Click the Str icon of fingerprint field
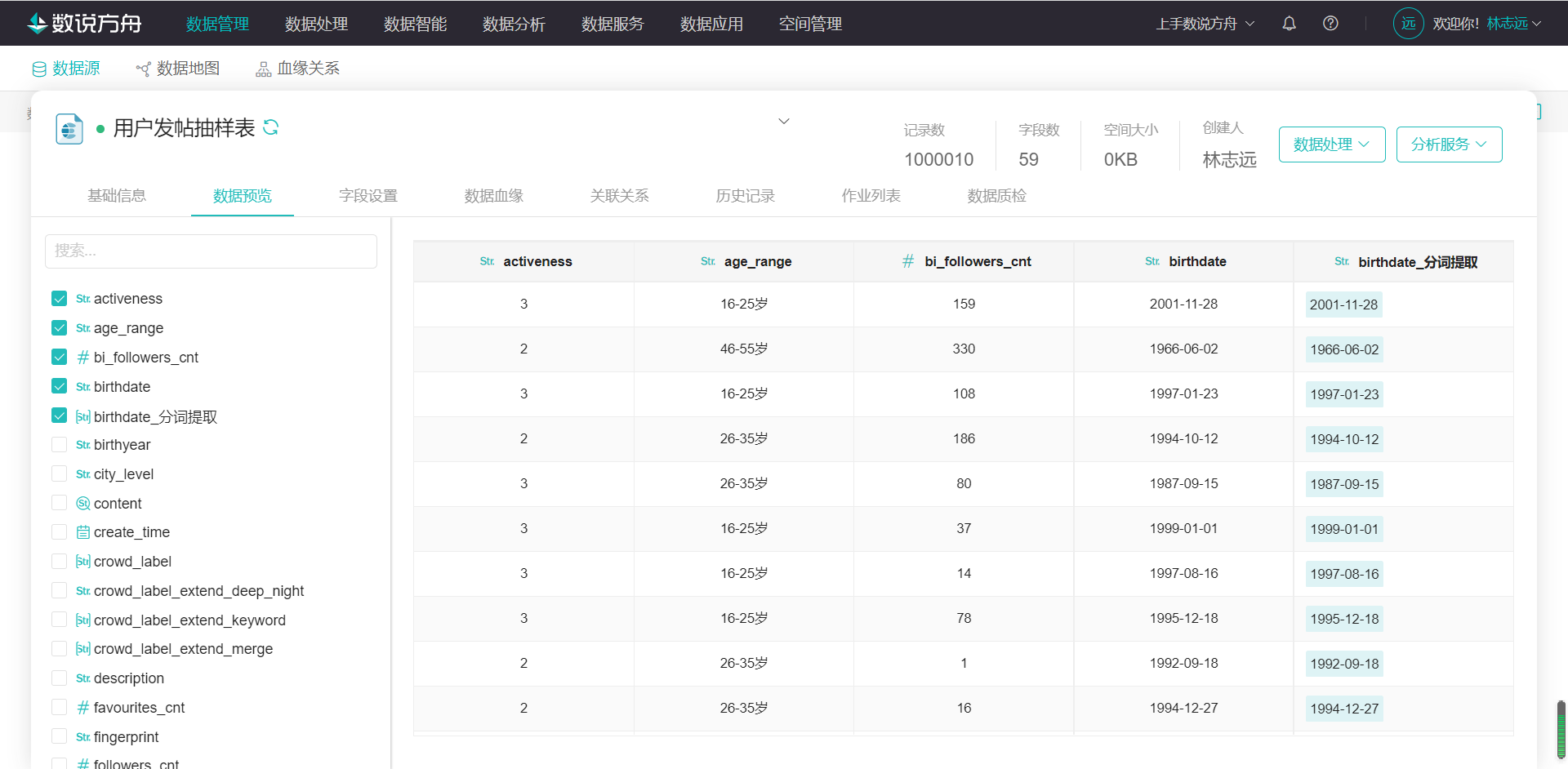The height and width of the screenshot is (769, 1568). [x=82, y=737]
